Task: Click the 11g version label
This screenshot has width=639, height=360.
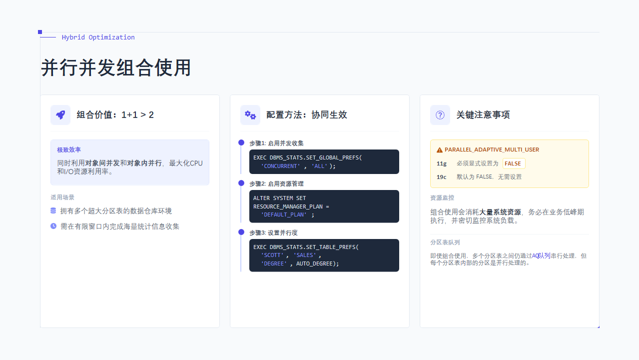Action: 442,163
